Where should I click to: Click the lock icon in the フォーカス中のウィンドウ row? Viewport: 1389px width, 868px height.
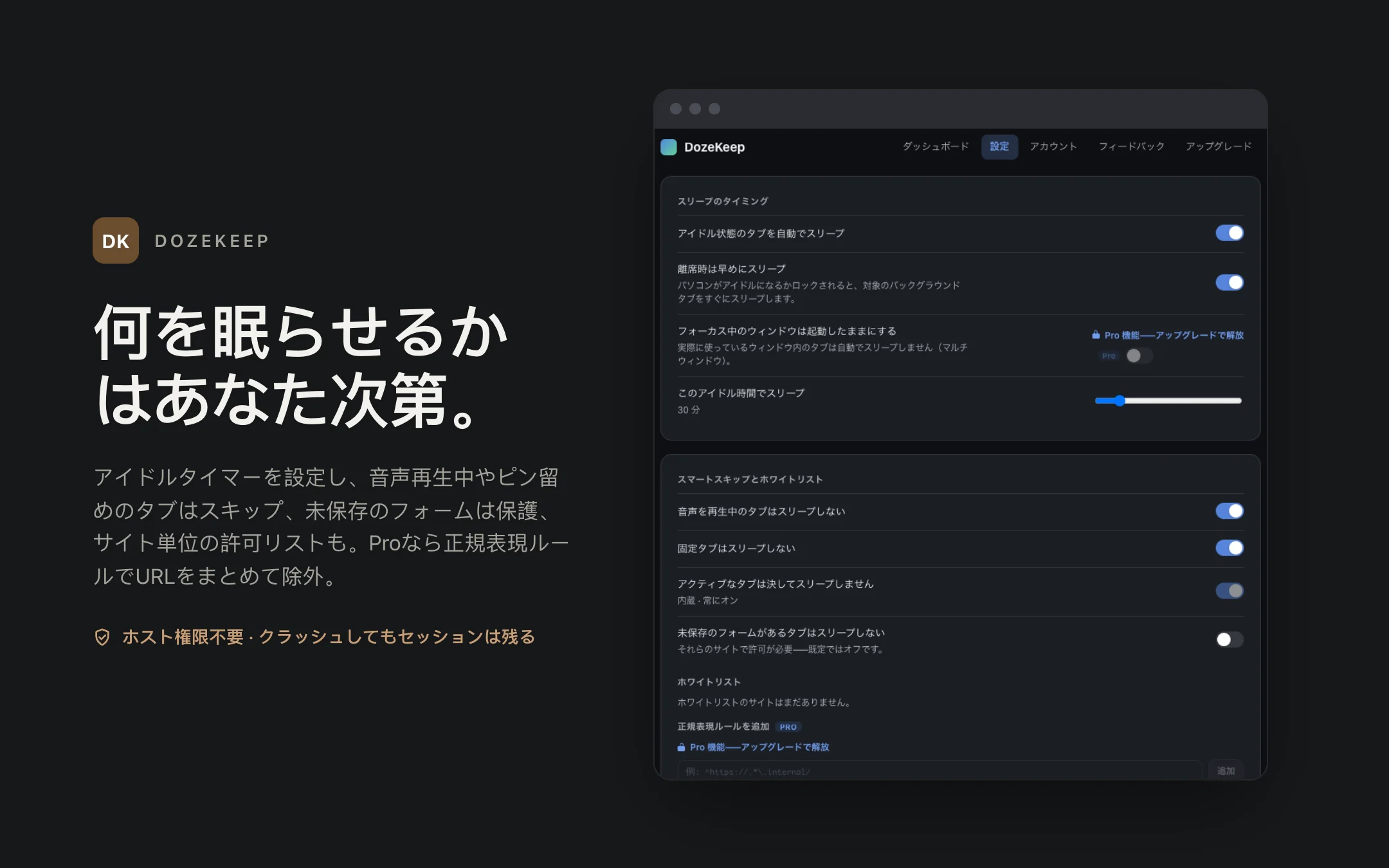[1096, 335]
